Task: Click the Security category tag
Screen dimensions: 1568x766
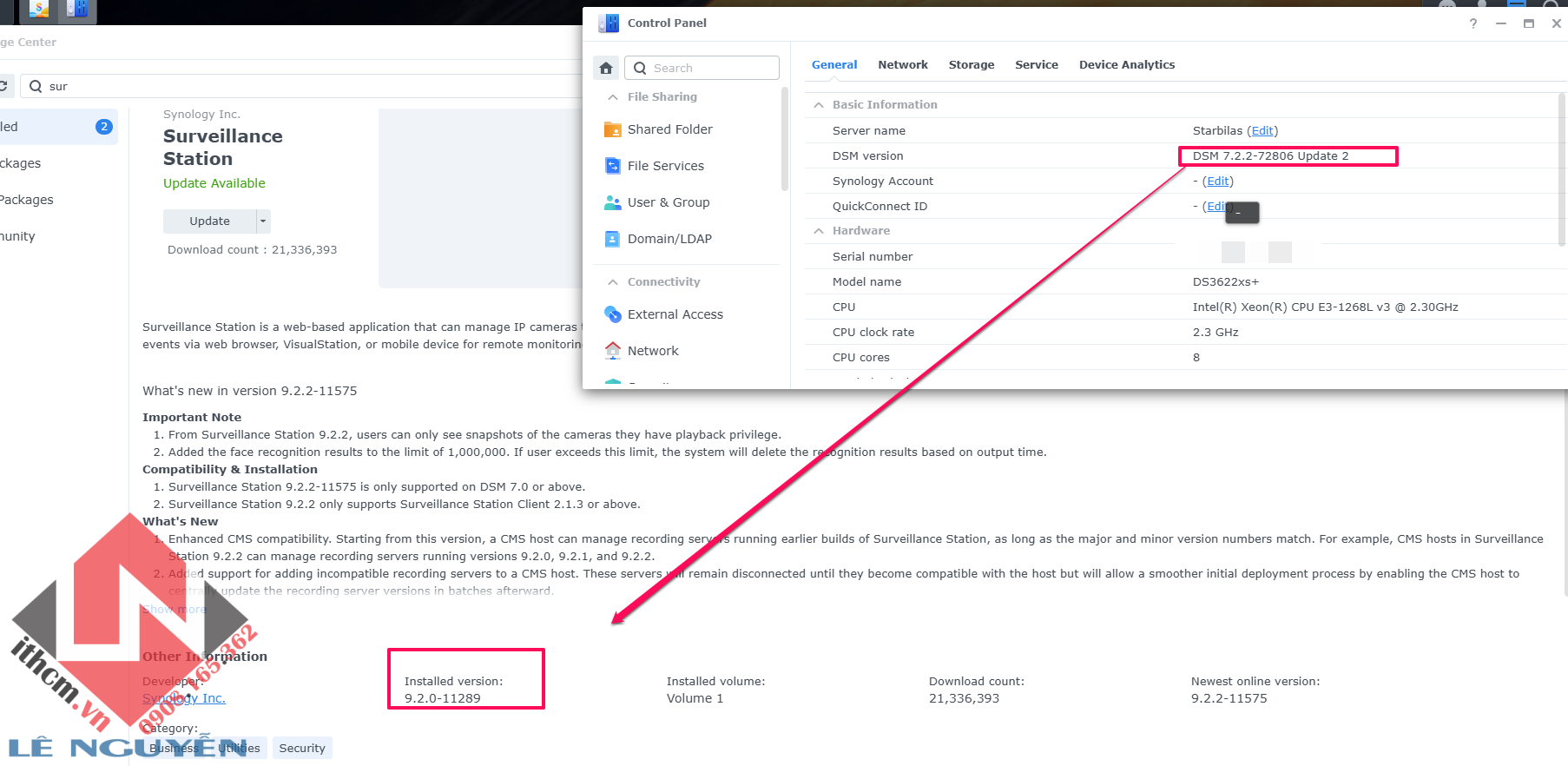Action: pos(302,749)
